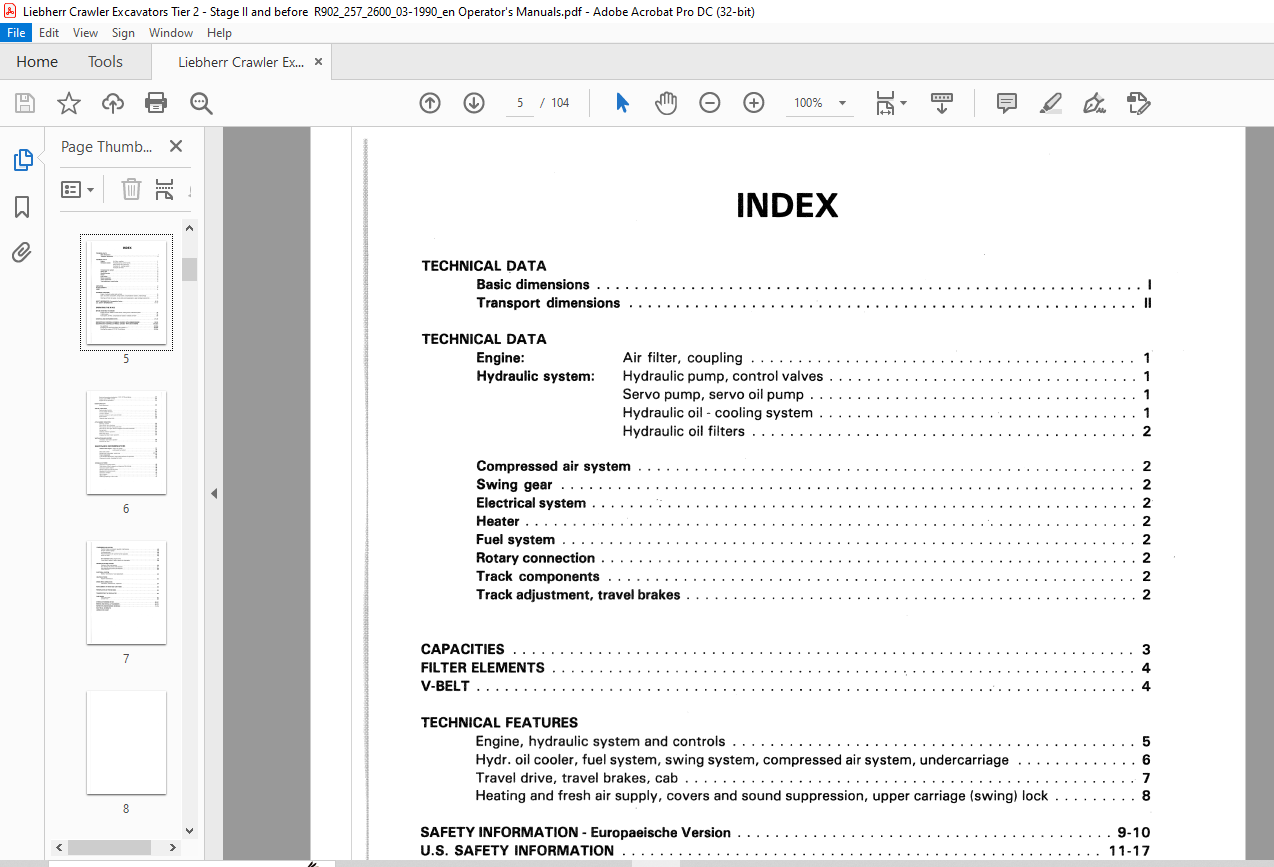Collapse the navigation pane with arrow

[x=213, y=493]
